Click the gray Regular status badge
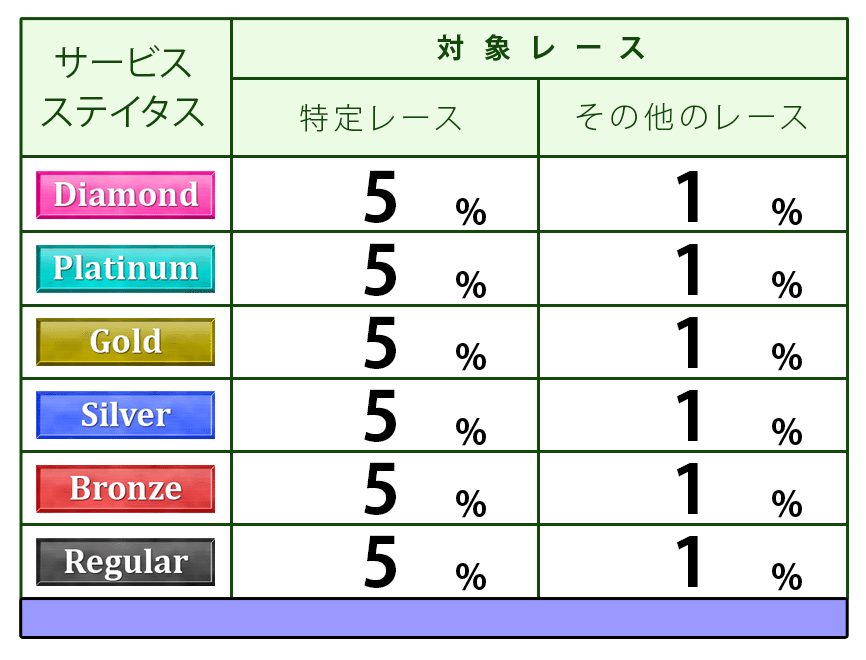This screenshot has height=660, width=866. (x=125, y=562)
